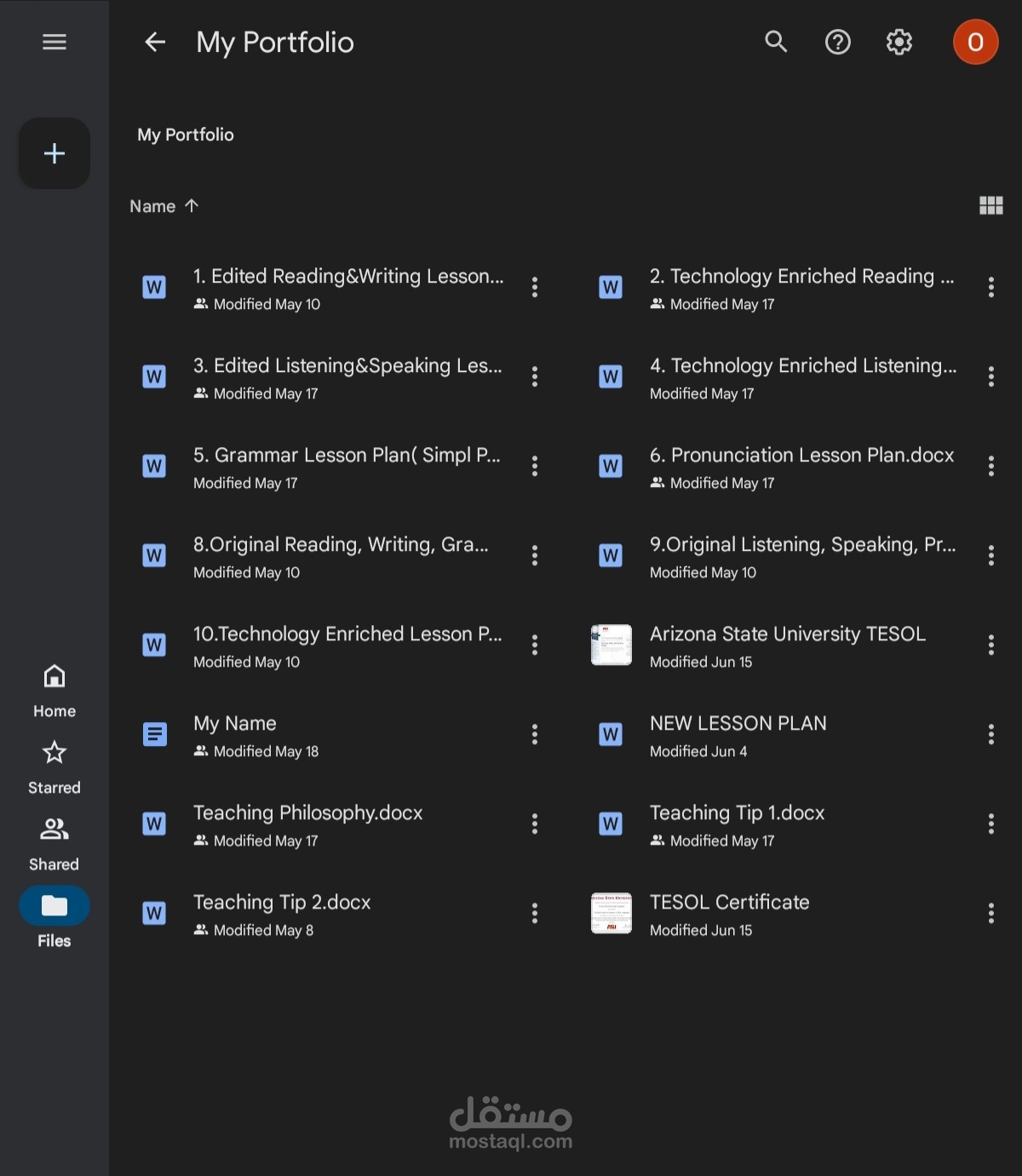
Task: Open the hamburger navigation menu
Action: [x=55, y=42]
